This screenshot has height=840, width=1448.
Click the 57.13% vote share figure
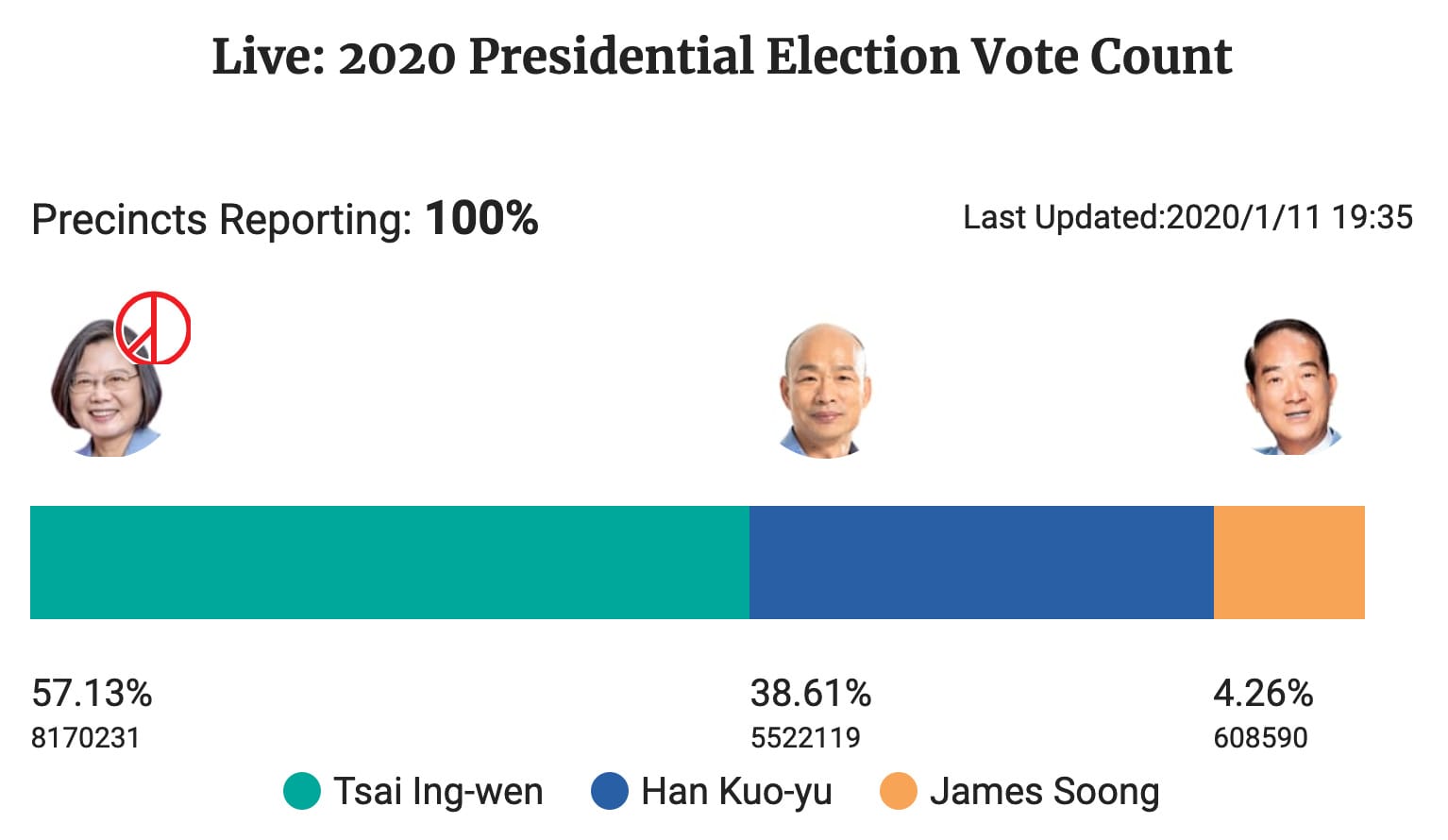pos(92,693)
